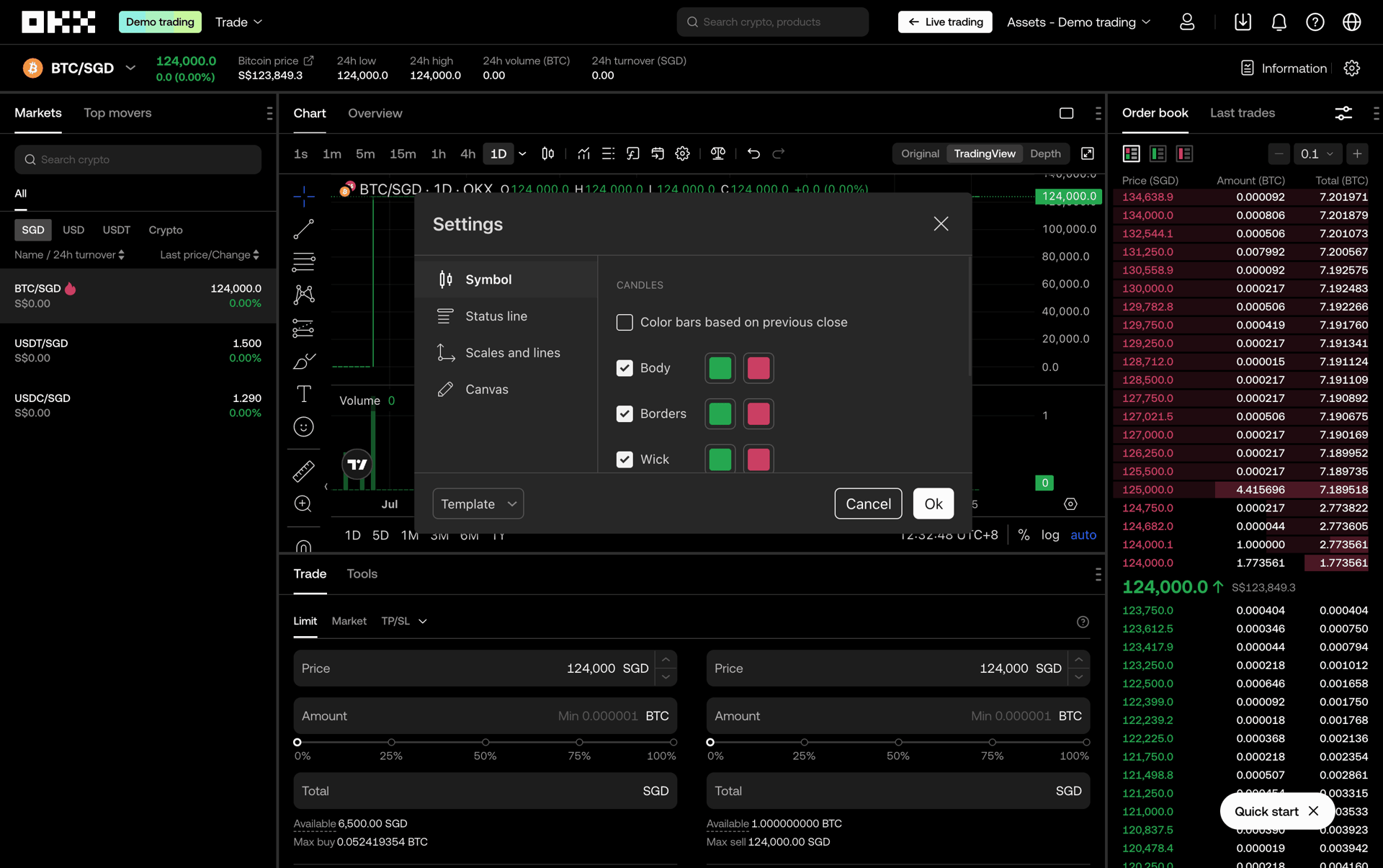This screenshot has width=1383, height=868.
Task: Click Cancel in Settings dialog
Action: (868, 504)
